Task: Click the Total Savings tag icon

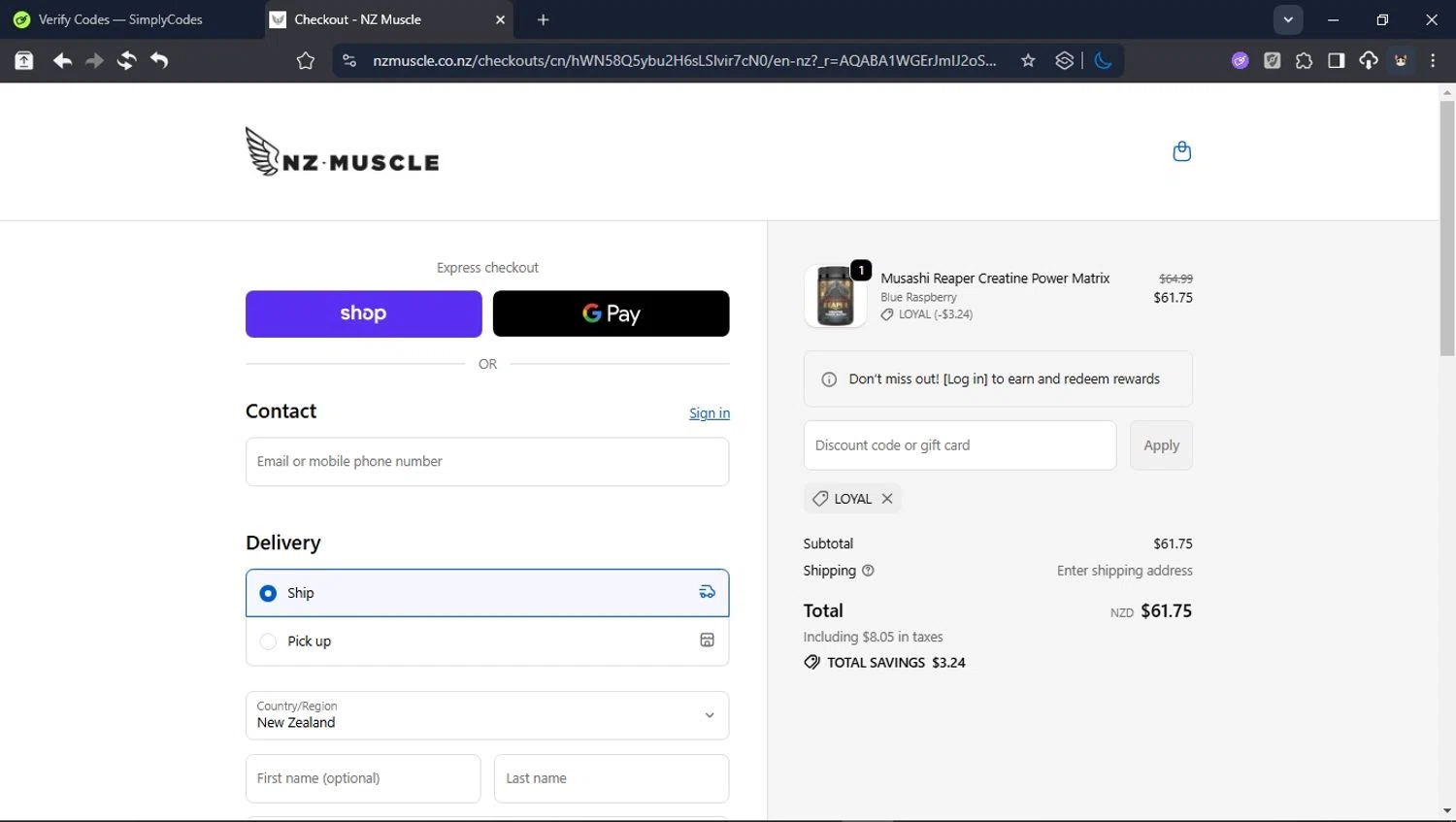Action: pyautogui.click(x=811, y=662)
